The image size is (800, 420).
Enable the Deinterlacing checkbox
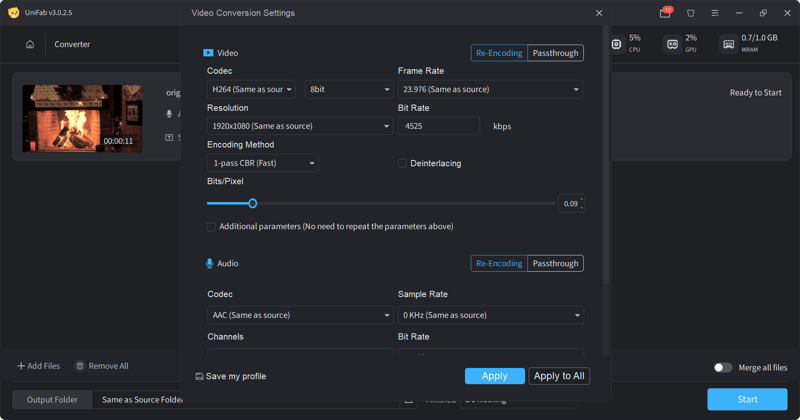402,163
